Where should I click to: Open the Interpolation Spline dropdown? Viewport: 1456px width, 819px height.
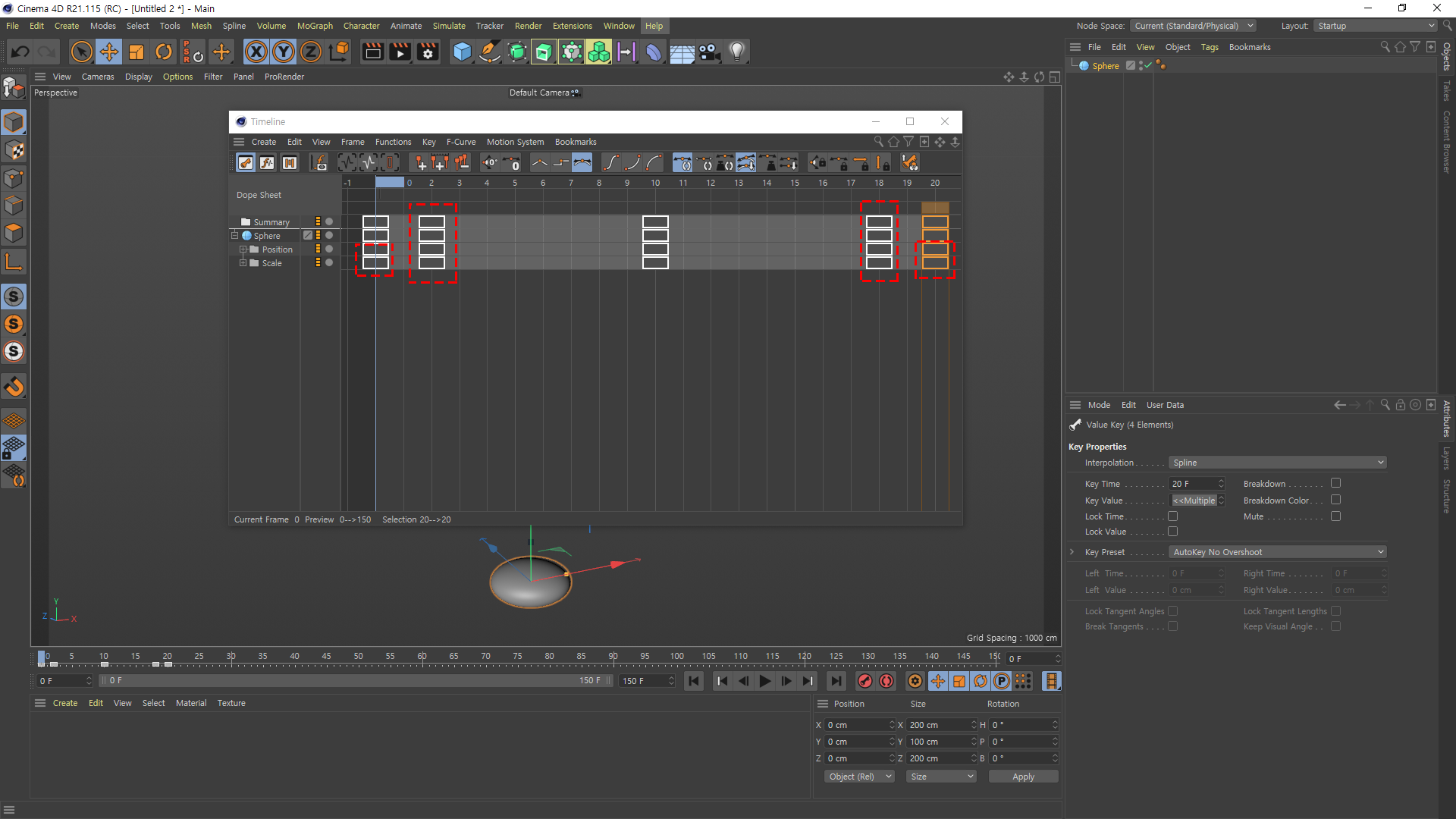pos(1277,463)
